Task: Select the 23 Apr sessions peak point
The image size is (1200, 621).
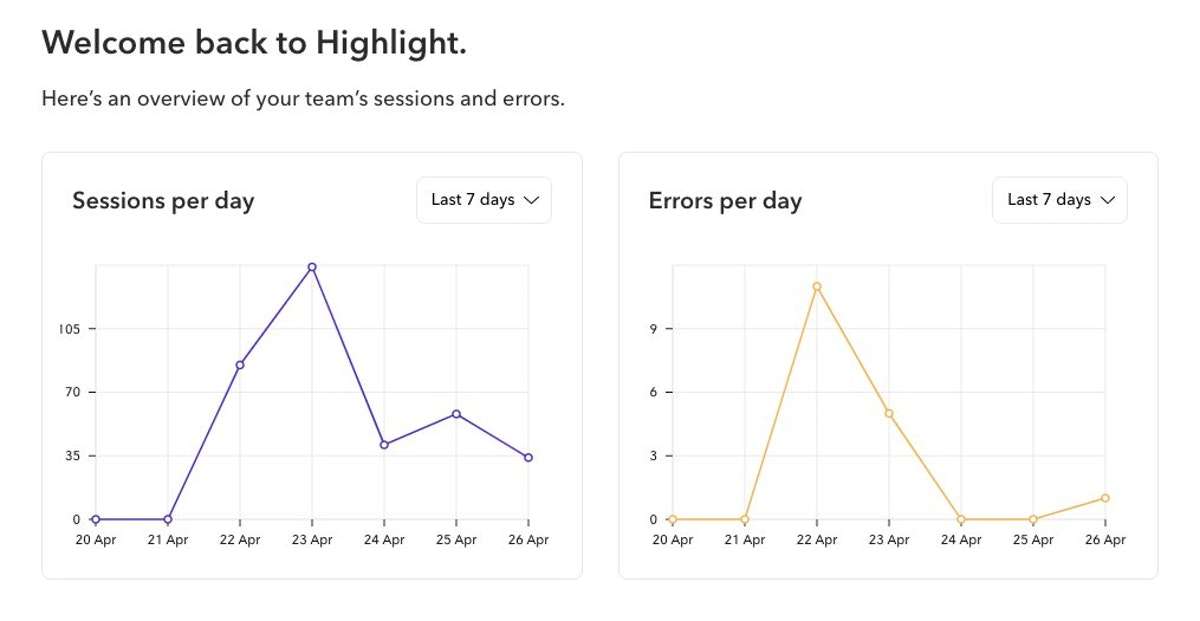Action: click(312, 267)
